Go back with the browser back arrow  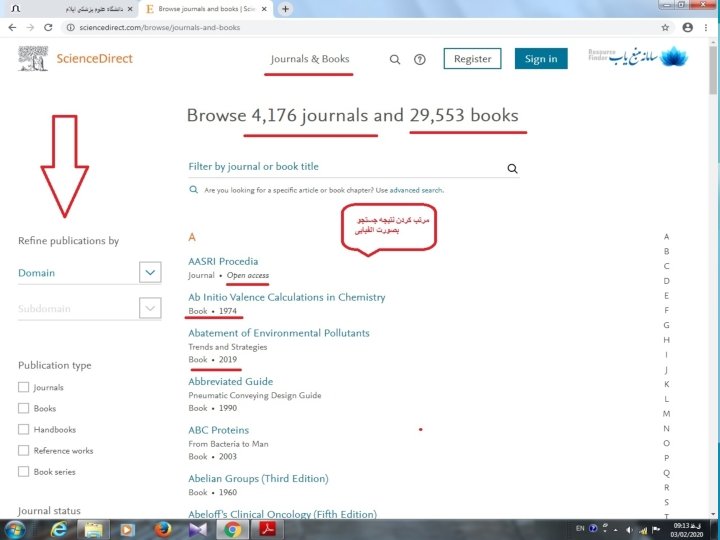click(x=12, y=28)
